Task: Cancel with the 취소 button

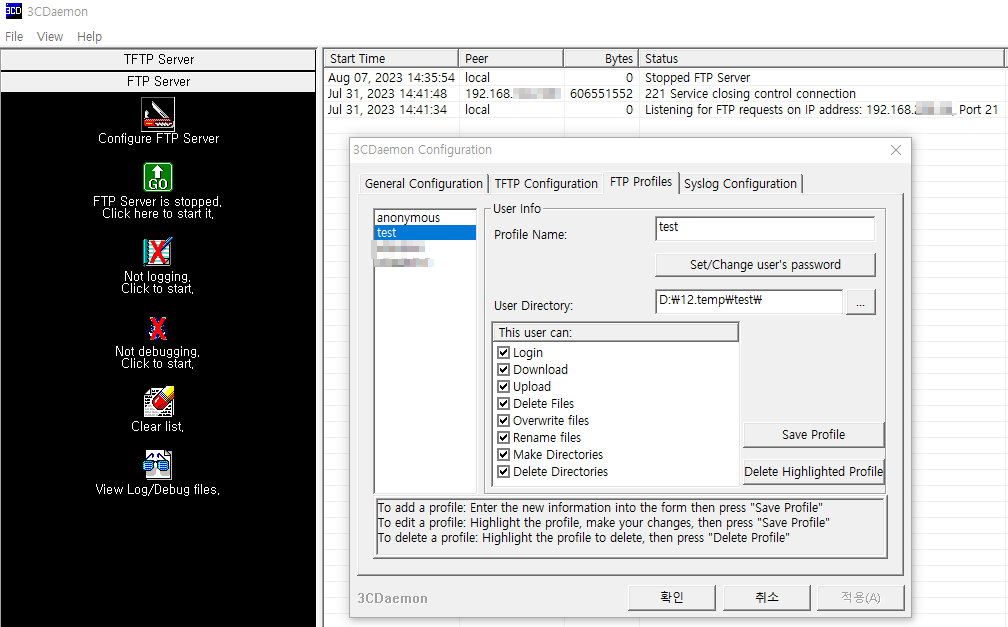Action: [766, 597]
